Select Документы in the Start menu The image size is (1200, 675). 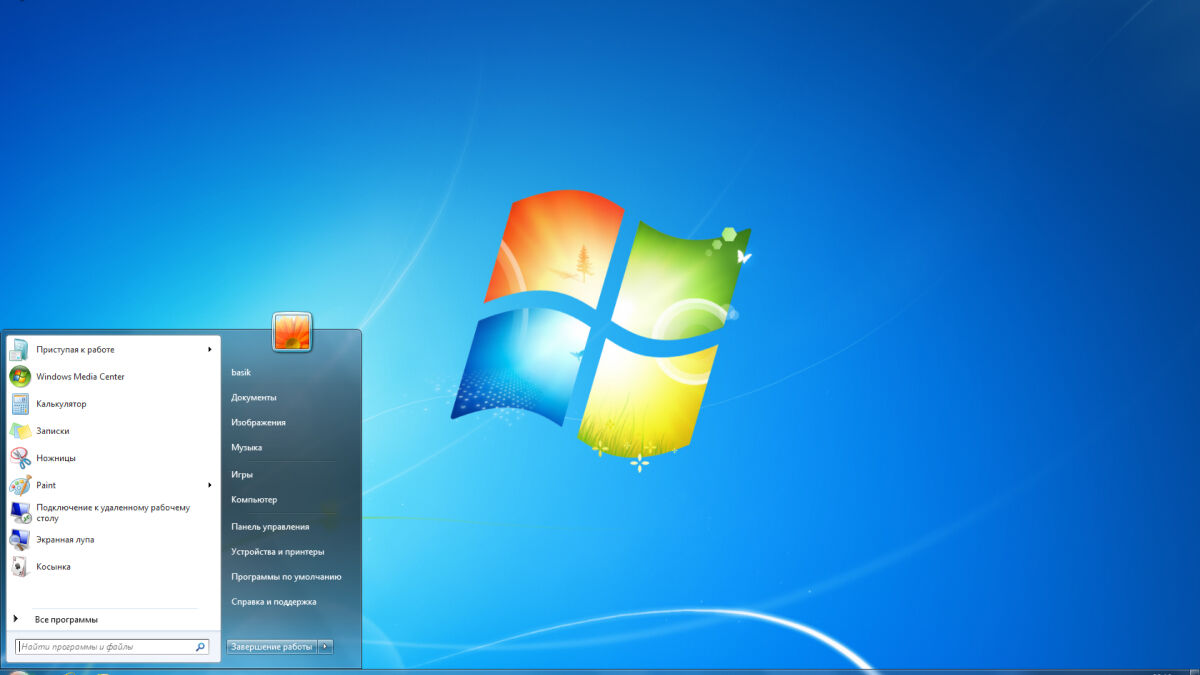254,398
